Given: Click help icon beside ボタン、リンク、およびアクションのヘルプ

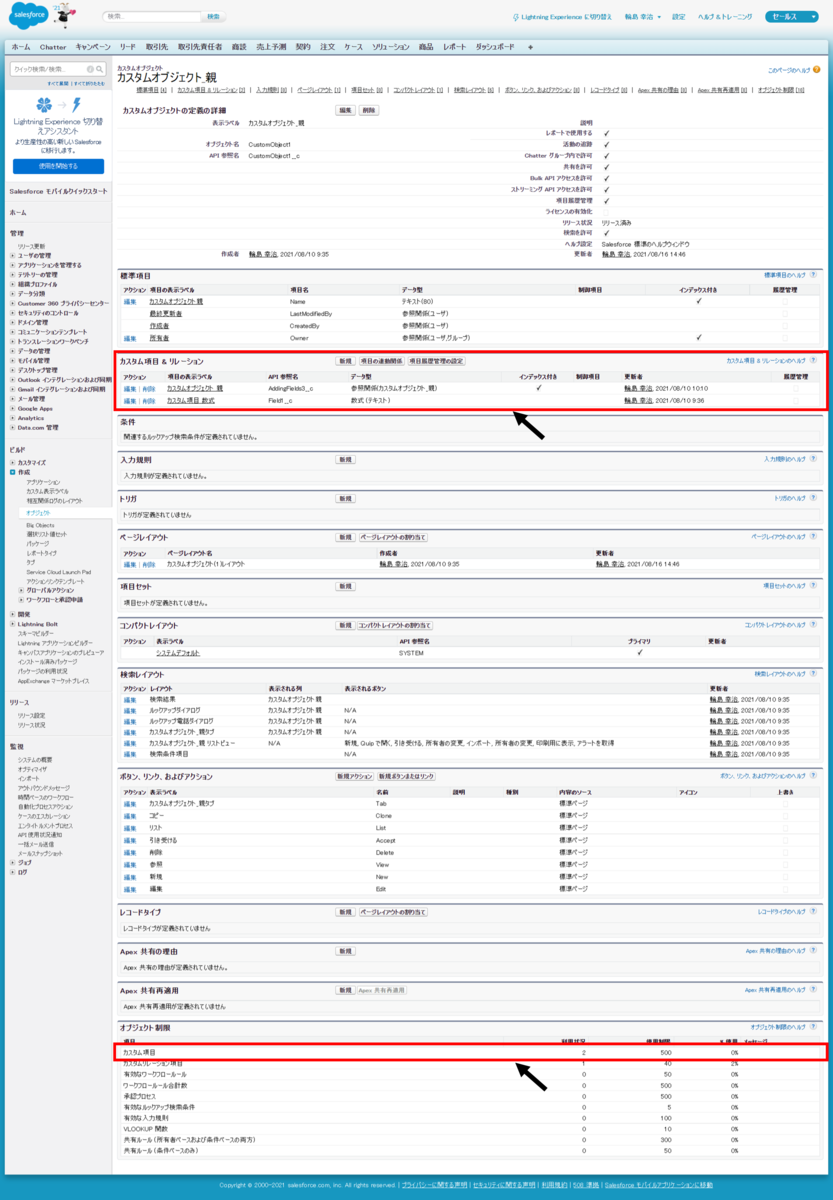Looking at the screenshot, I should pyautogui.click(x=813, y=776).
